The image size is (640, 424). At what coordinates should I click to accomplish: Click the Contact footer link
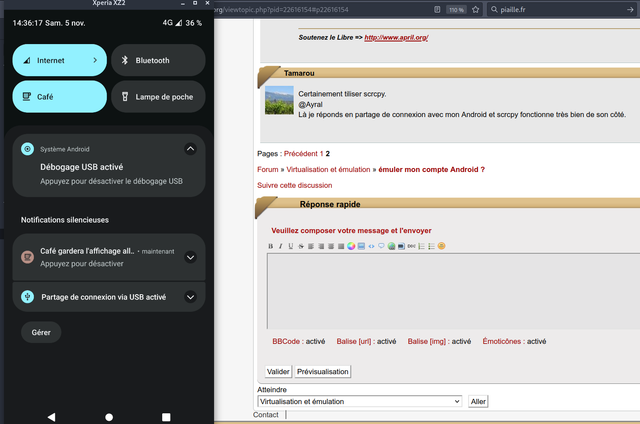click(265, 415)
